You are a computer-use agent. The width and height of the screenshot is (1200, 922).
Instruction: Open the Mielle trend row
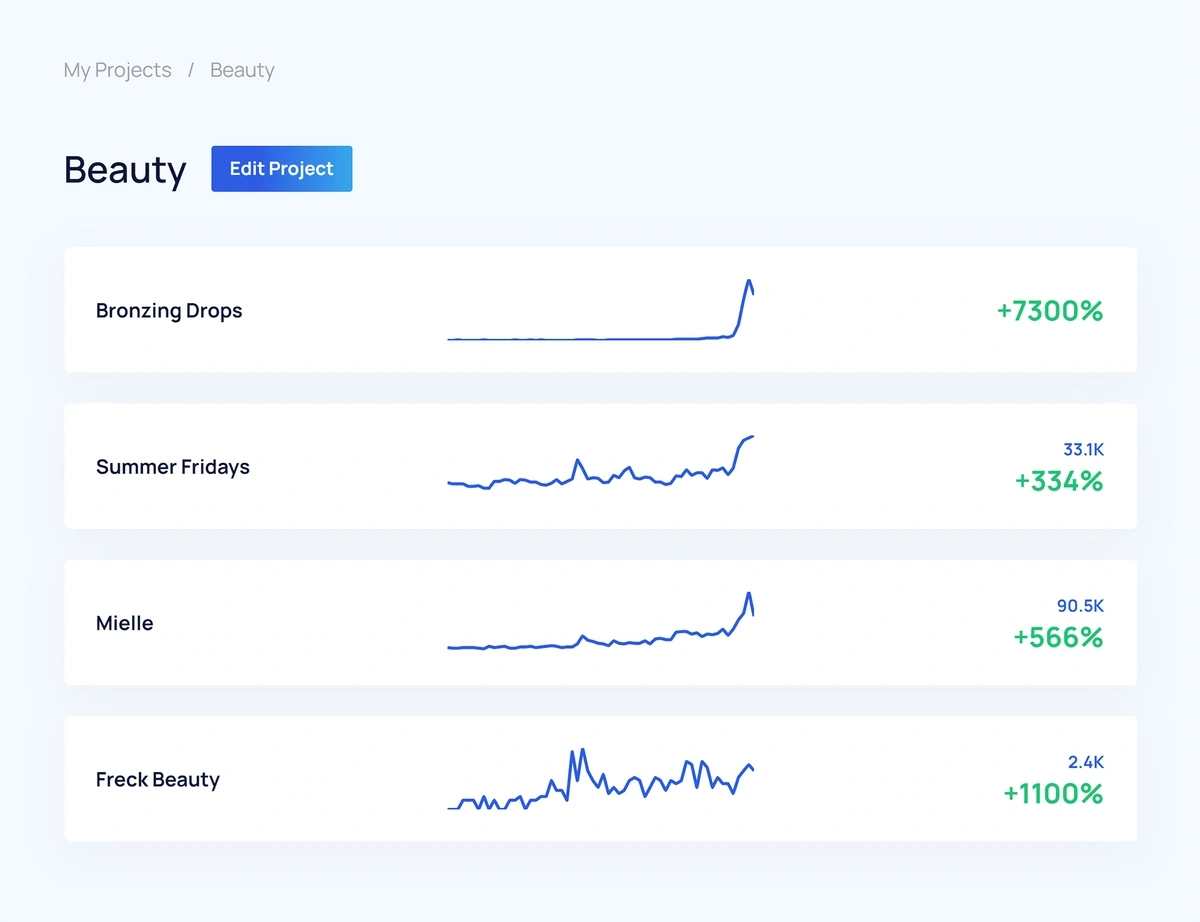point(600,623)
